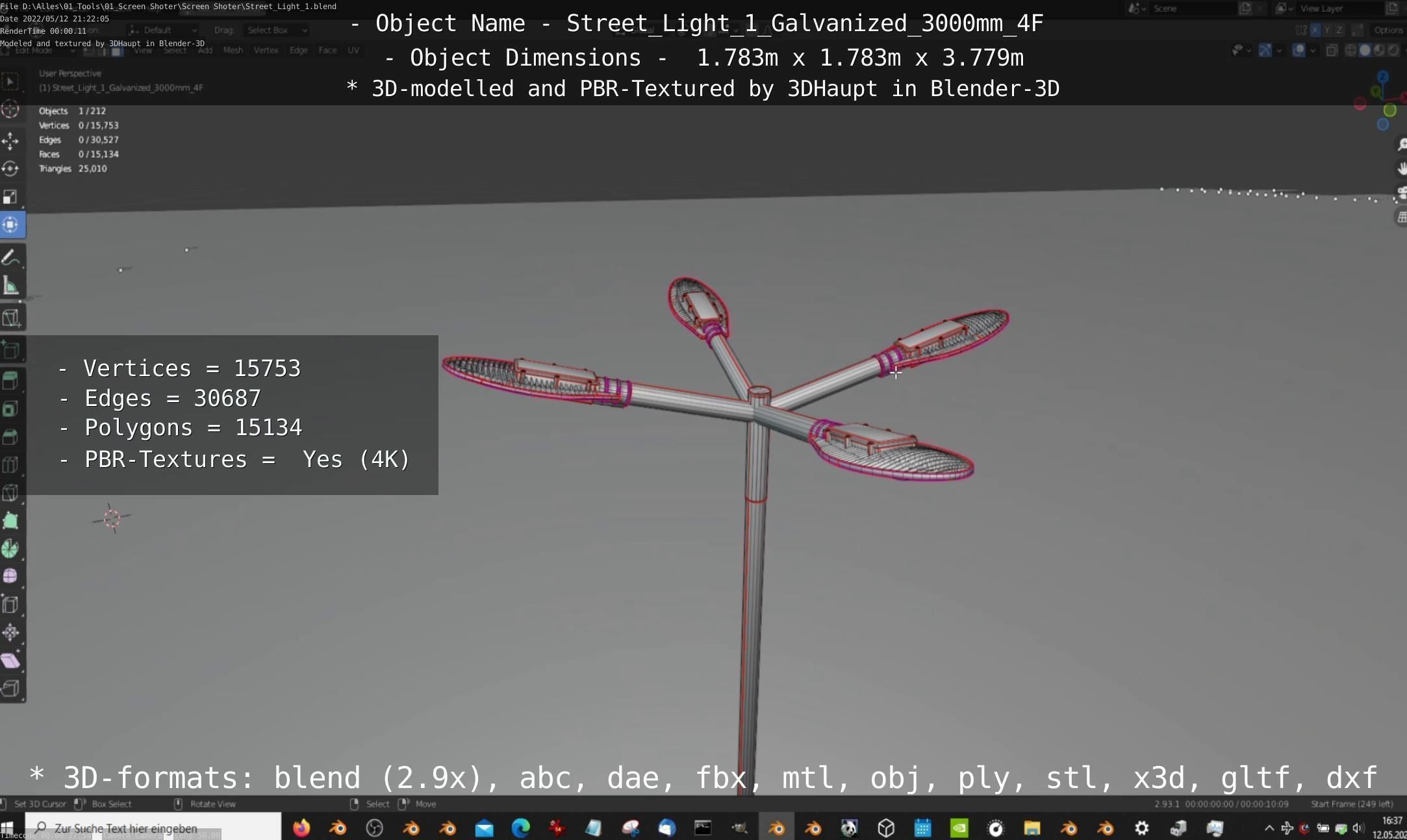
Task: Open the Scene browse dropdown
Action: [x=1137, y=8]
